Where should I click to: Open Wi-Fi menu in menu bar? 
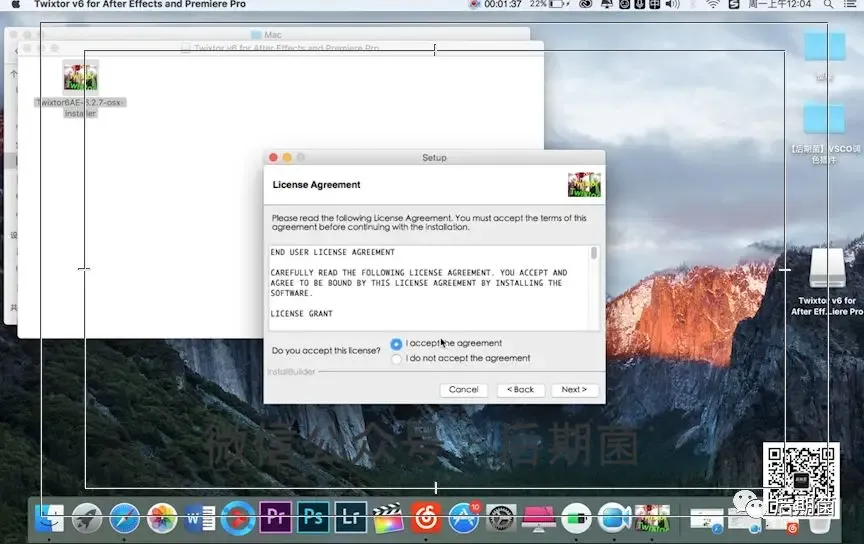(713, 4)
